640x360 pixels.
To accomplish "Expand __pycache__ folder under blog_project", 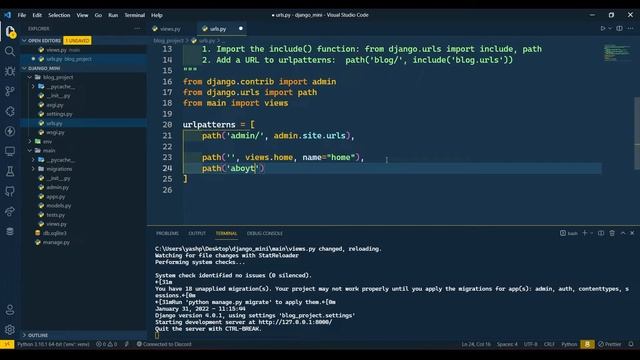I will [x=33, y=87].
